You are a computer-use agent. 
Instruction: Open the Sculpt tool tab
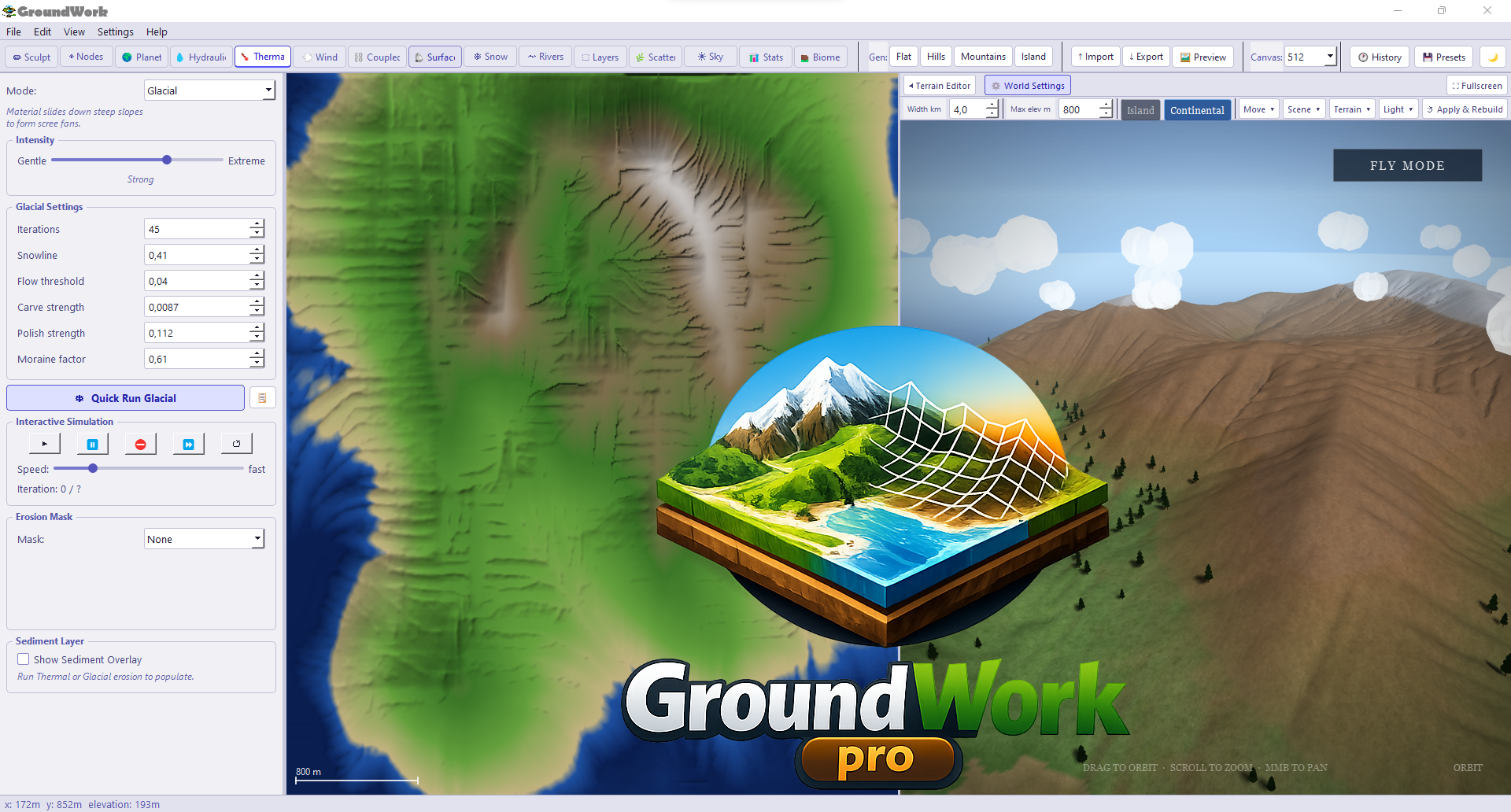click(x=31, y=57)
